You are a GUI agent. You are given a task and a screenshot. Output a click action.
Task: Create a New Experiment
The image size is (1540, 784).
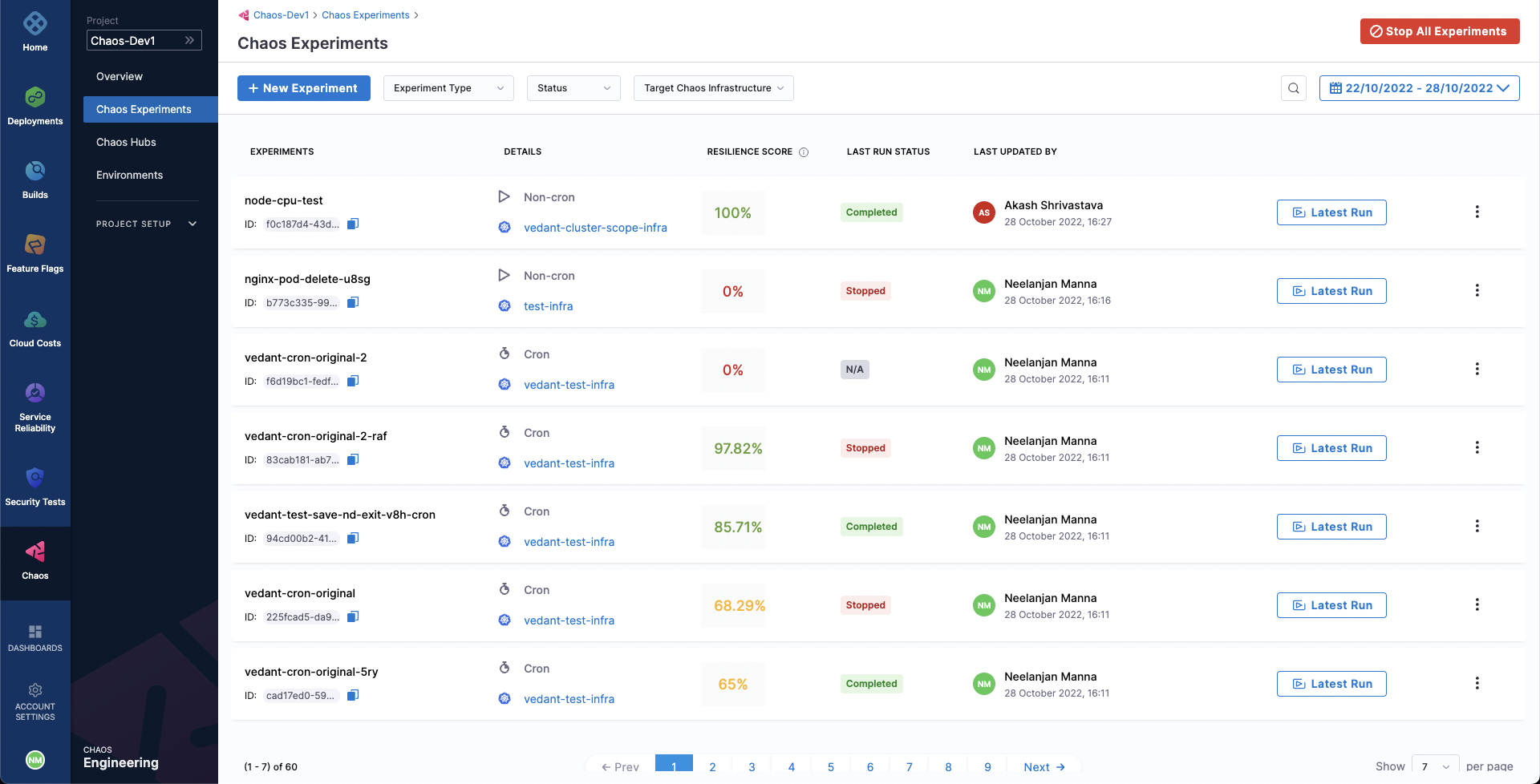(x=303, y=88)
